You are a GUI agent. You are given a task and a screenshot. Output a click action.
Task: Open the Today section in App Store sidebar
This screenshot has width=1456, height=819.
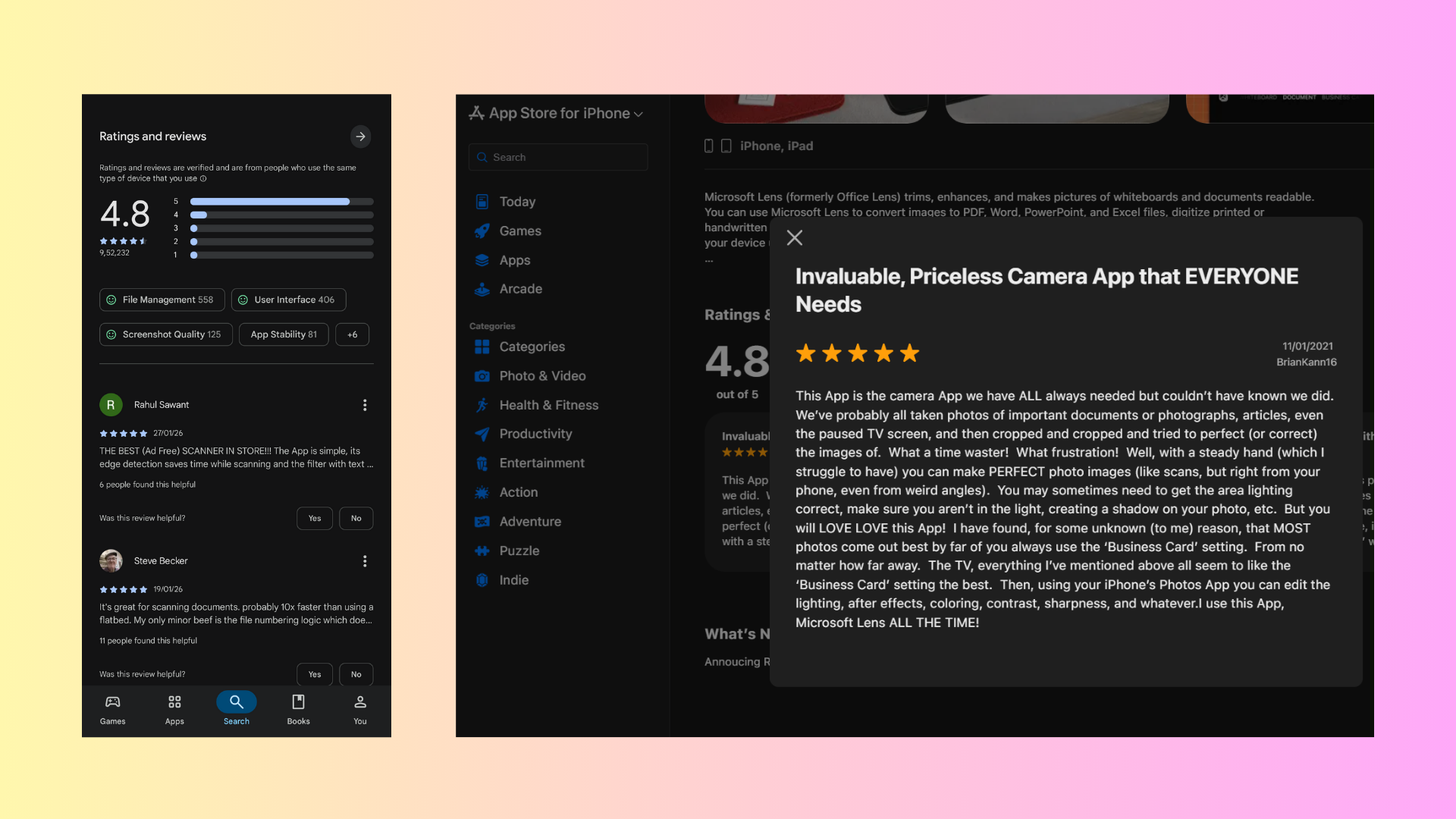pos(516,202)
